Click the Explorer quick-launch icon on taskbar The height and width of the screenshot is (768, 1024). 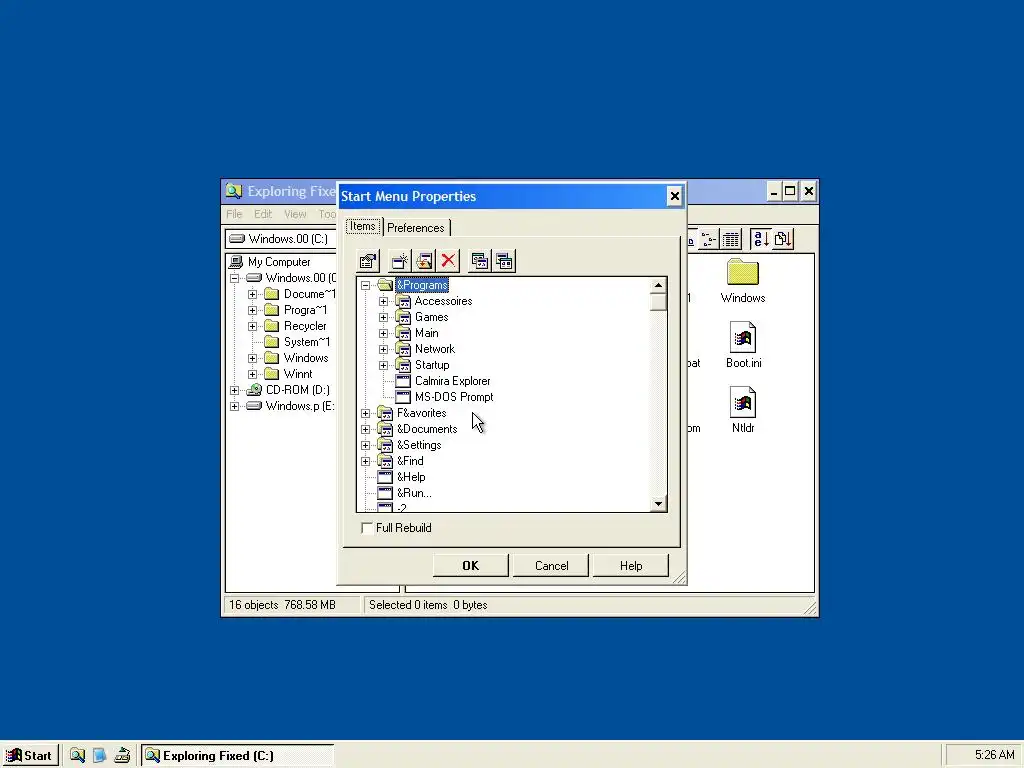(77, 756)
